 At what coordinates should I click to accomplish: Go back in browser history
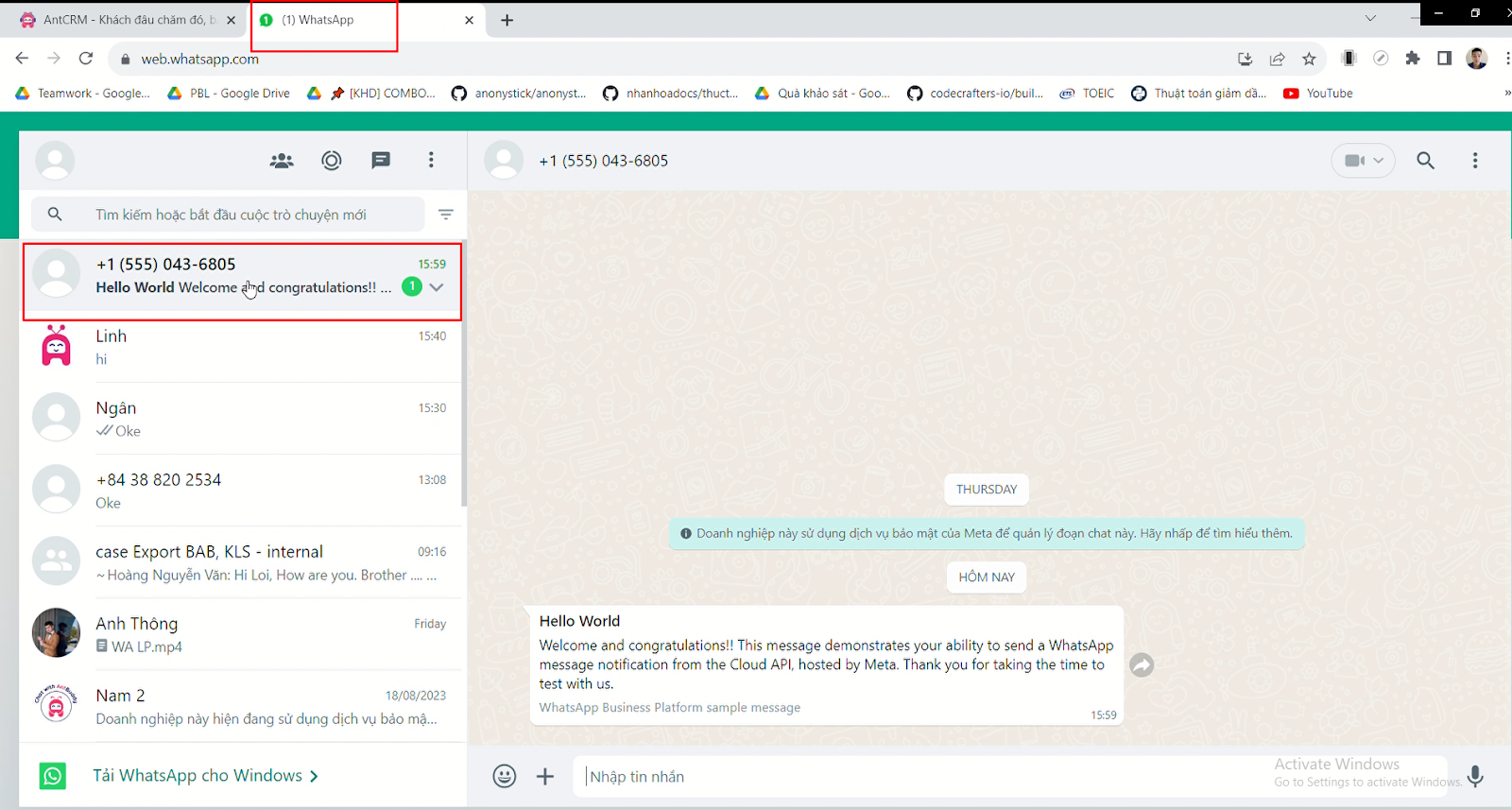[x=22, y=59]
